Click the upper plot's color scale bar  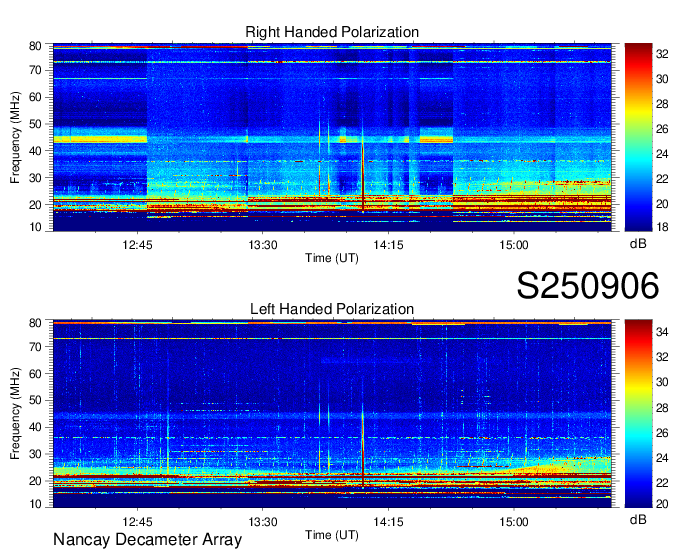tap(638, 137)
